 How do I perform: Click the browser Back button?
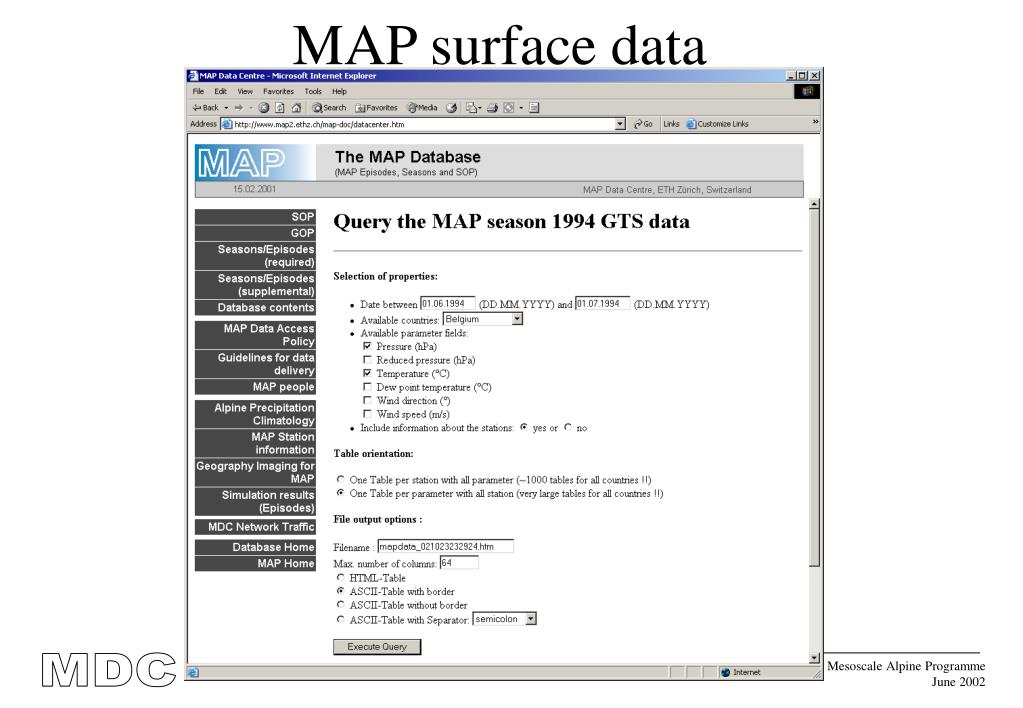[x=206, y=108]
